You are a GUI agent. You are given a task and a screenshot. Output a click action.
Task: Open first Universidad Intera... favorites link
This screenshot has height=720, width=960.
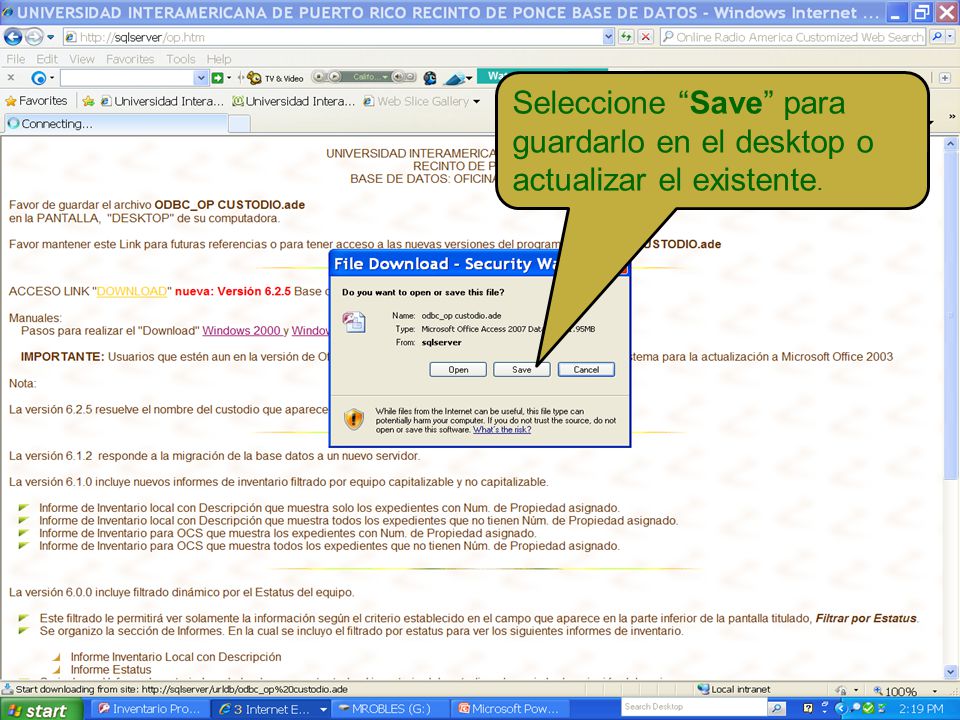pyautogui.click(x=162, y=101)
